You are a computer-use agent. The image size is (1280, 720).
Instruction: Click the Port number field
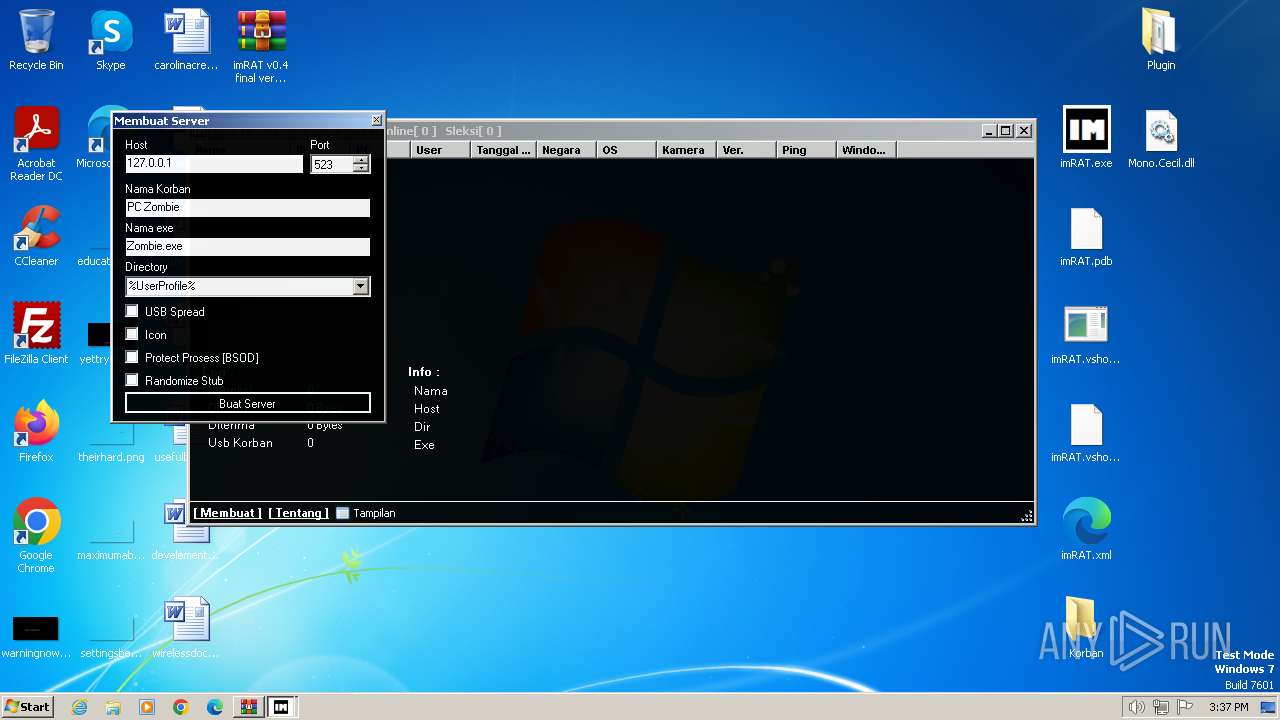tap(332, 164)
